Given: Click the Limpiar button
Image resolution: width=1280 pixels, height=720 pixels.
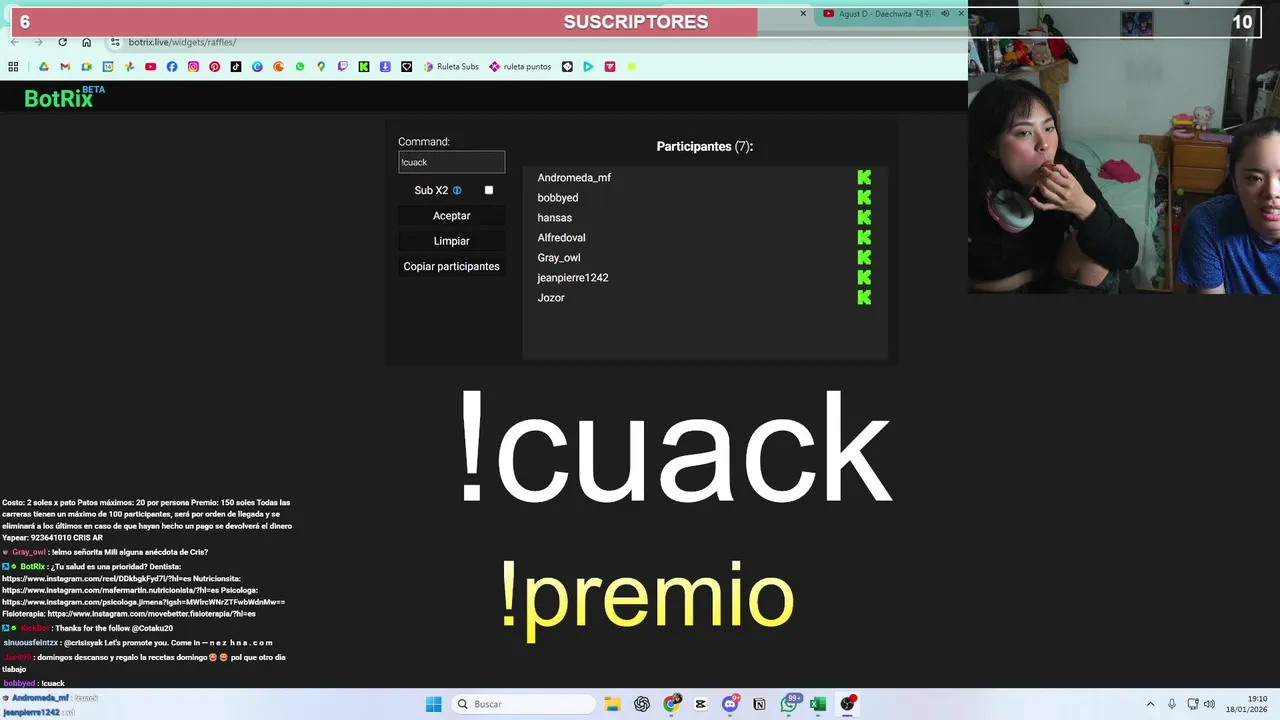Looking at the screenshot, I should [x=451, y=241].
